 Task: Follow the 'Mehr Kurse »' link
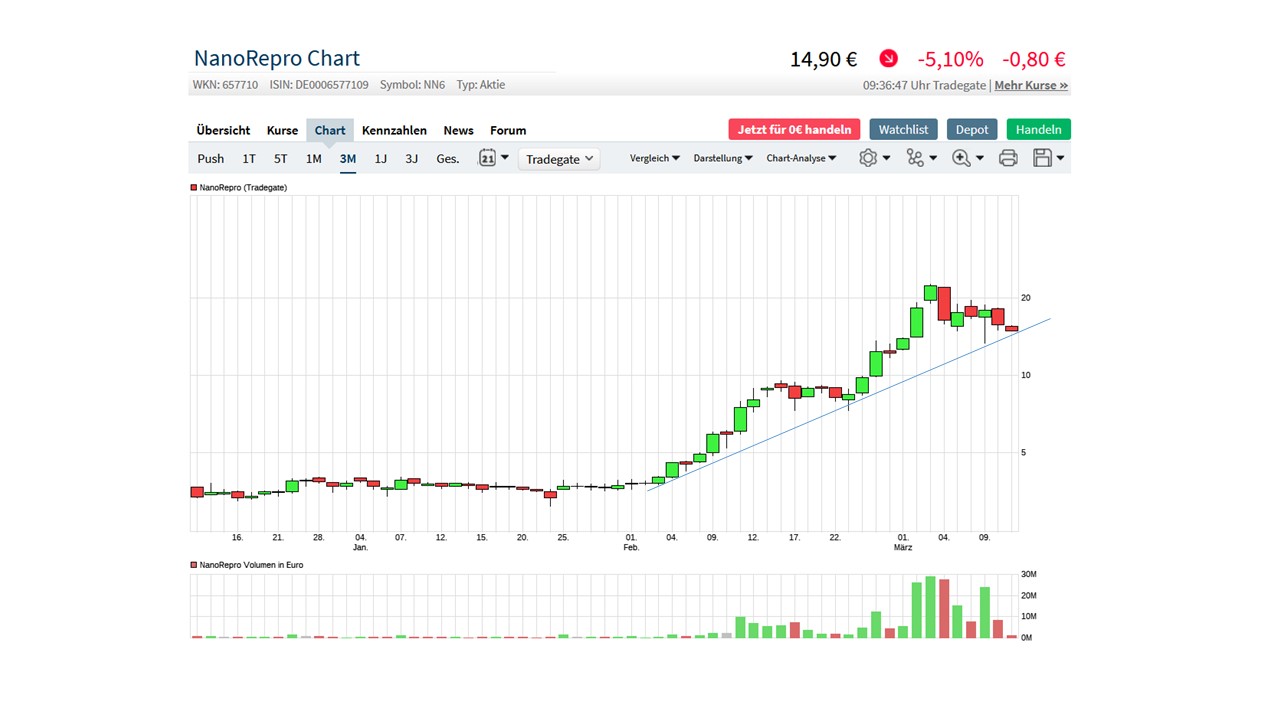(1031, 86)
